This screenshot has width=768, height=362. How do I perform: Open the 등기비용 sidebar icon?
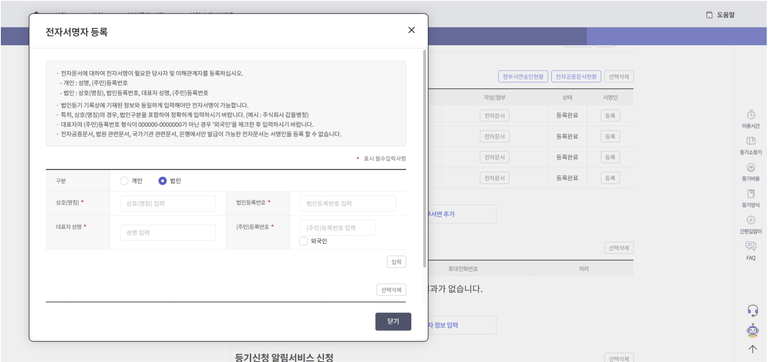pos(751,168)
